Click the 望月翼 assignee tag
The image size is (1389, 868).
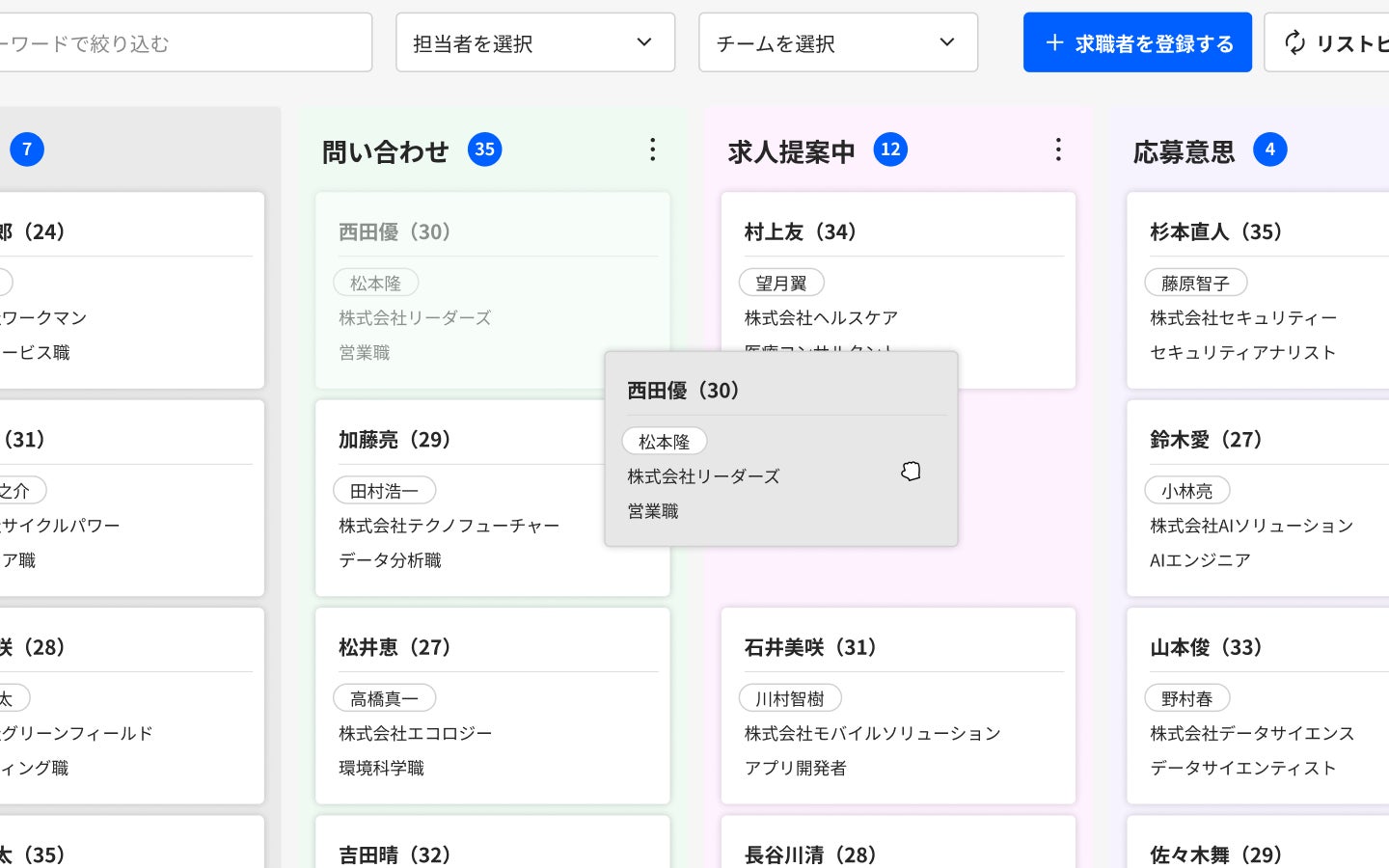pyautogui.click(x=781, y=283)
